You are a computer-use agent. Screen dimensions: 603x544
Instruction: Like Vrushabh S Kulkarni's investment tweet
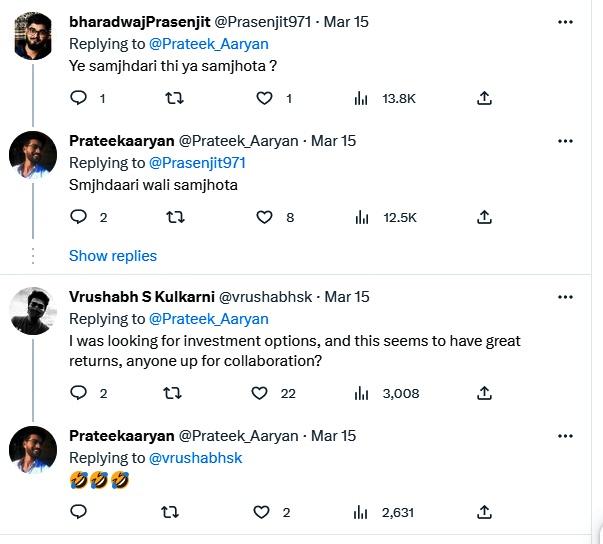(261, 393)
